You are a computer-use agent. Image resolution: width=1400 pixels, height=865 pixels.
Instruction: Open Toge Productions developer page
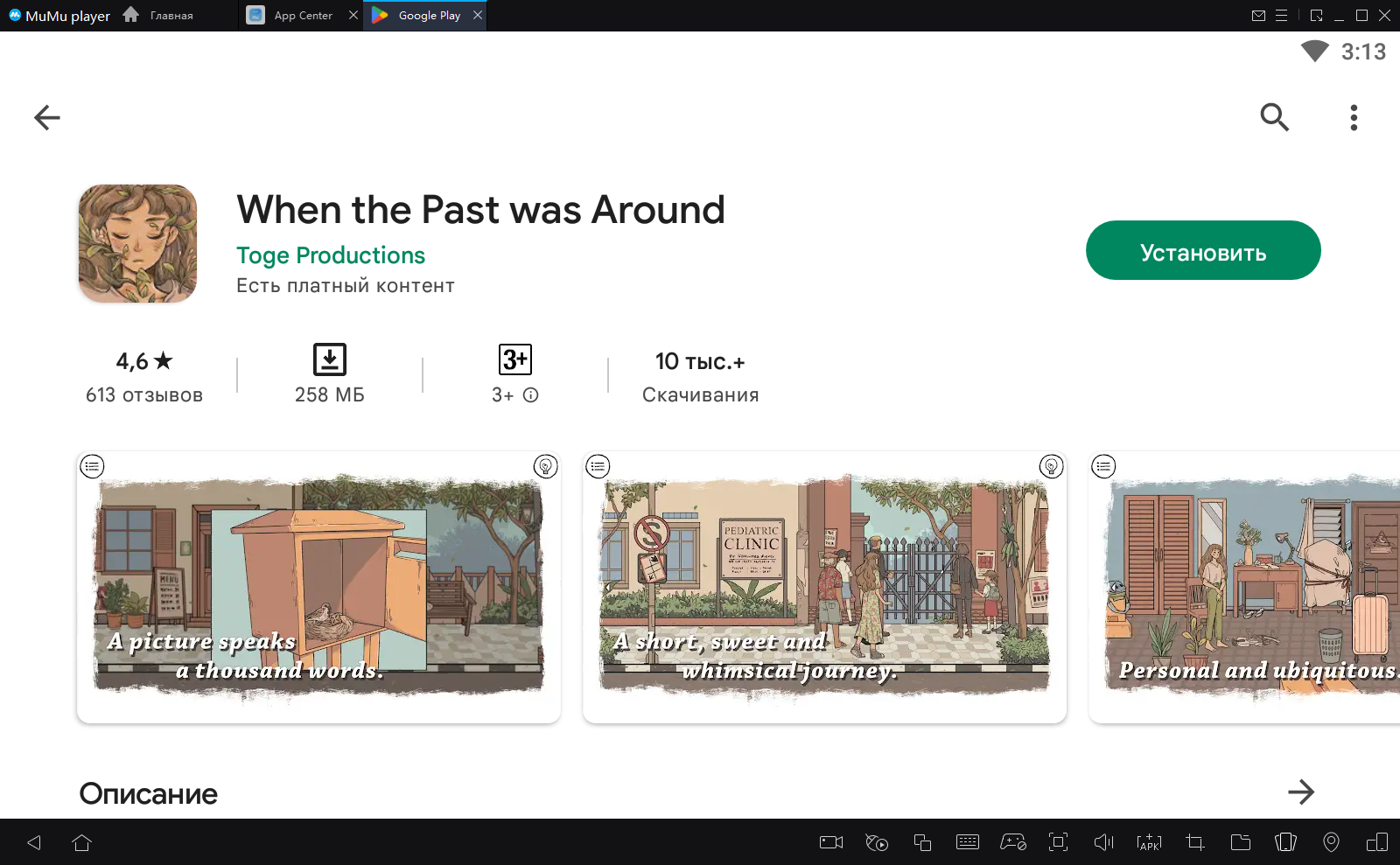tap(330, 255)
